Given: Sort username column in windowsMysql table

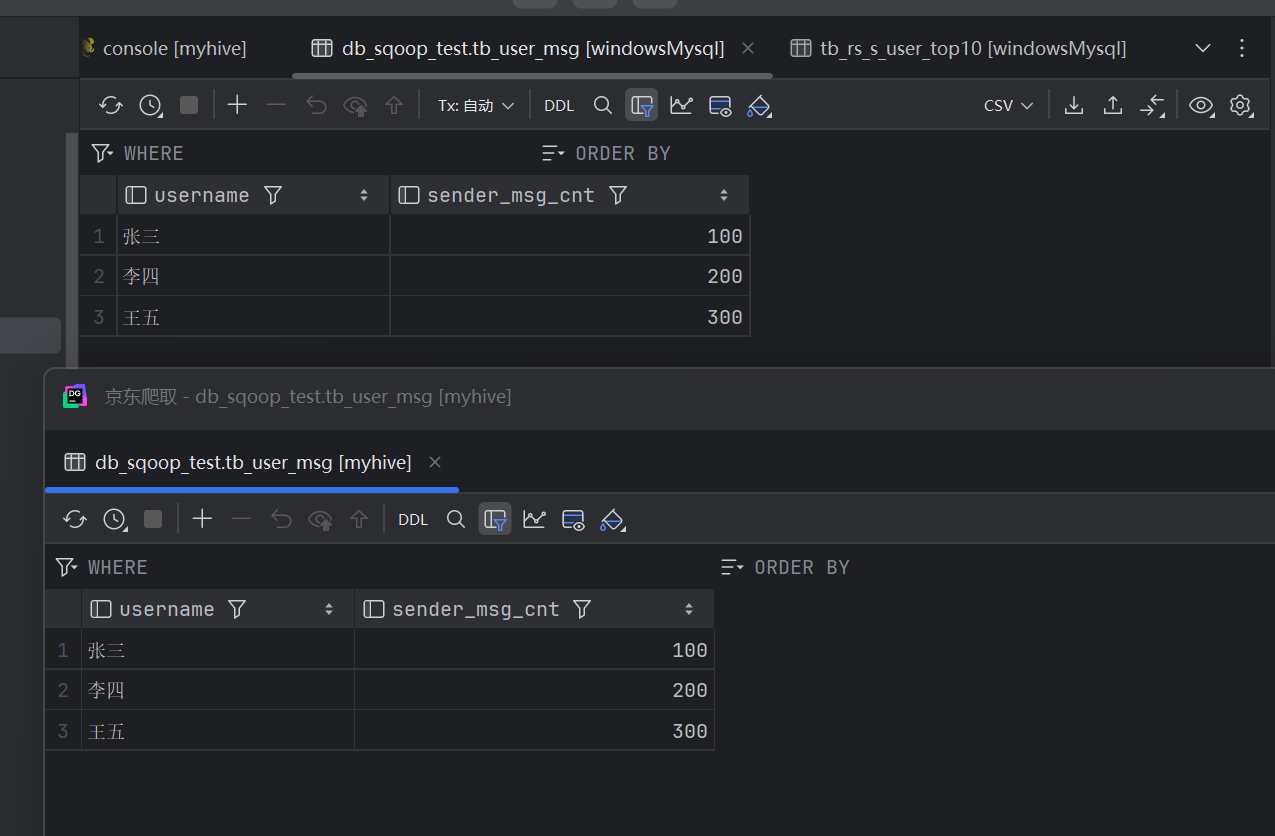Looking at the screenshot, I should point(364,195).
